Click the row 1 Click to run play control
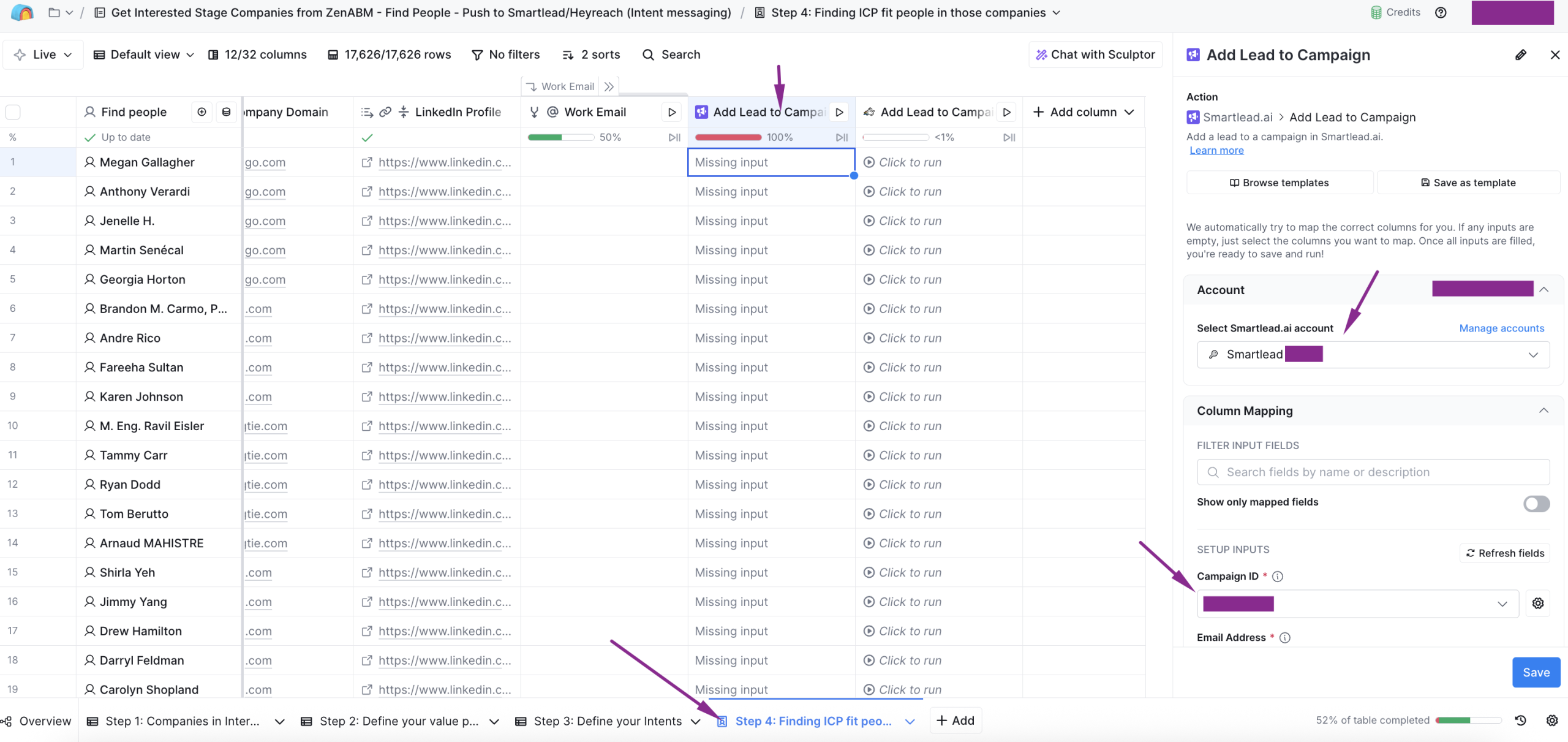 point(870,162)
